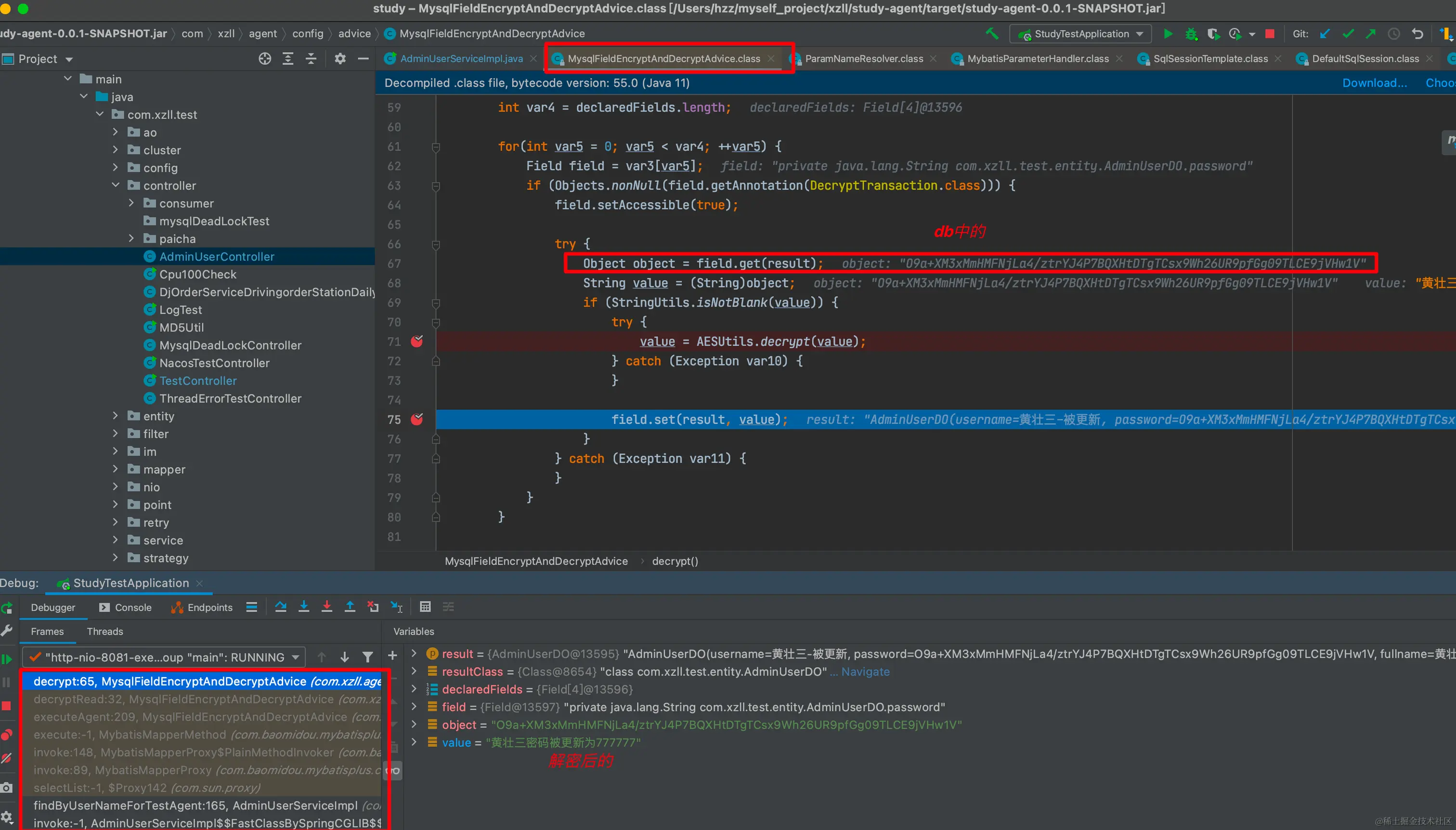
Task: Click Git Push green arrow icon
Action: point(1371,34)
